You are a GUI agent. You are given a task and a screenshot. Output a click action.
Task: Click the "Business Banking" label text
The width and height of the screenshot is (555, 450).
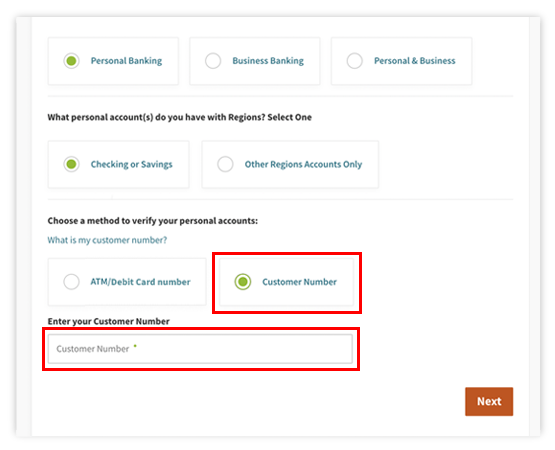click(268, 61)
